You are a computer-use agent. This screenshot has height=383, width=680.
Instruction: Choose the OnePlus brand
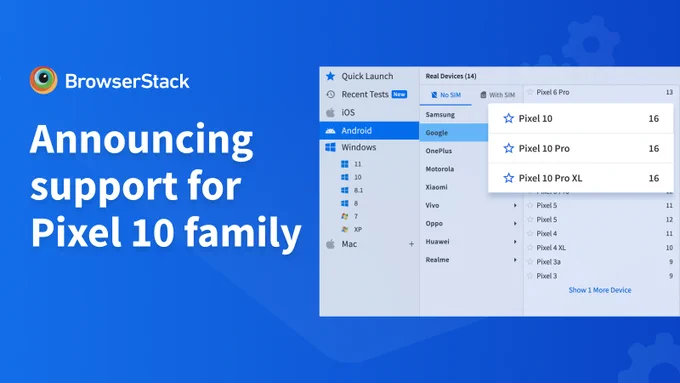(x=438, y=151)
